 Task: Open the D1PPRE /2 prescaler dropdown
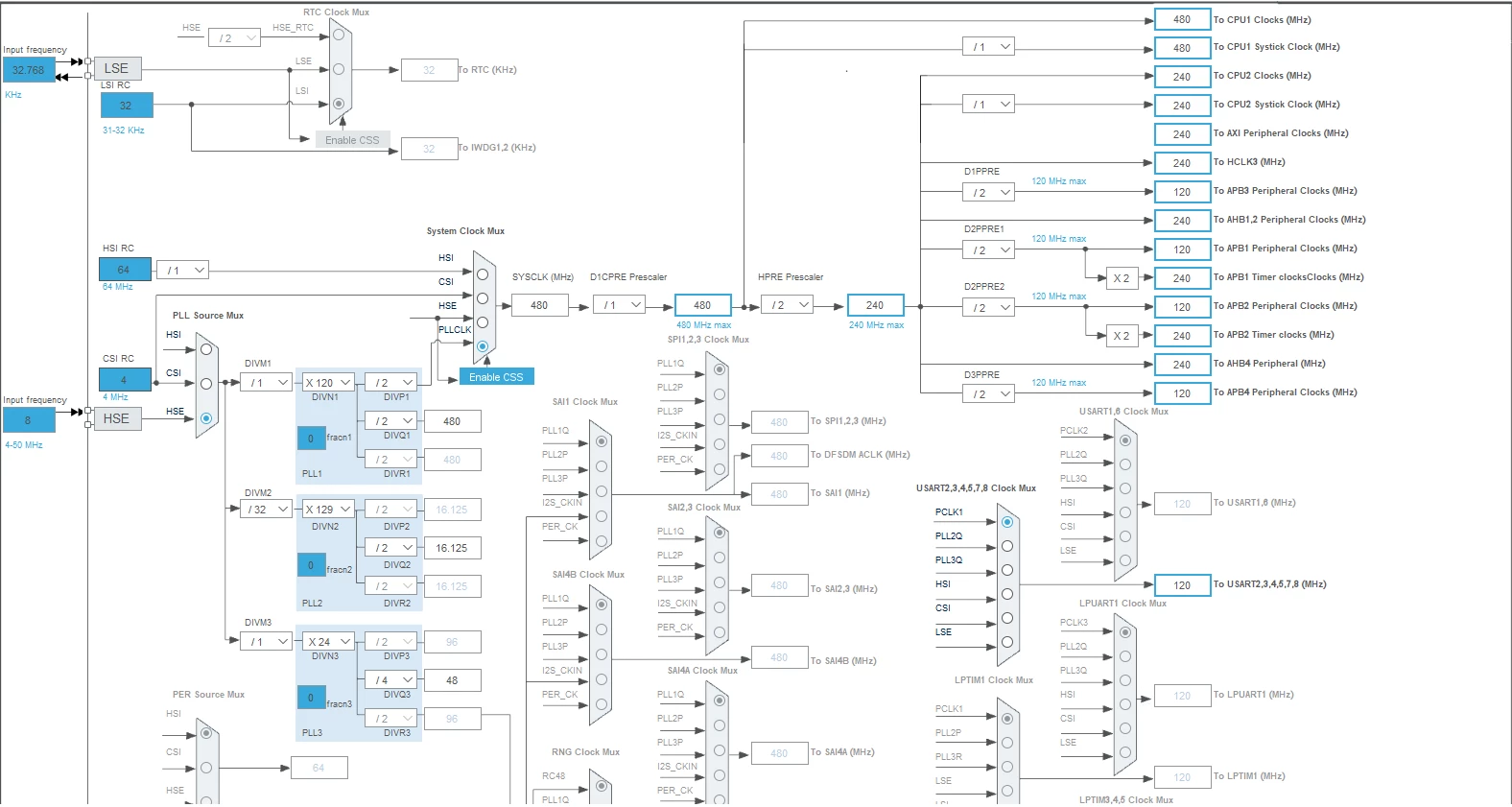(x=988, y=192)
